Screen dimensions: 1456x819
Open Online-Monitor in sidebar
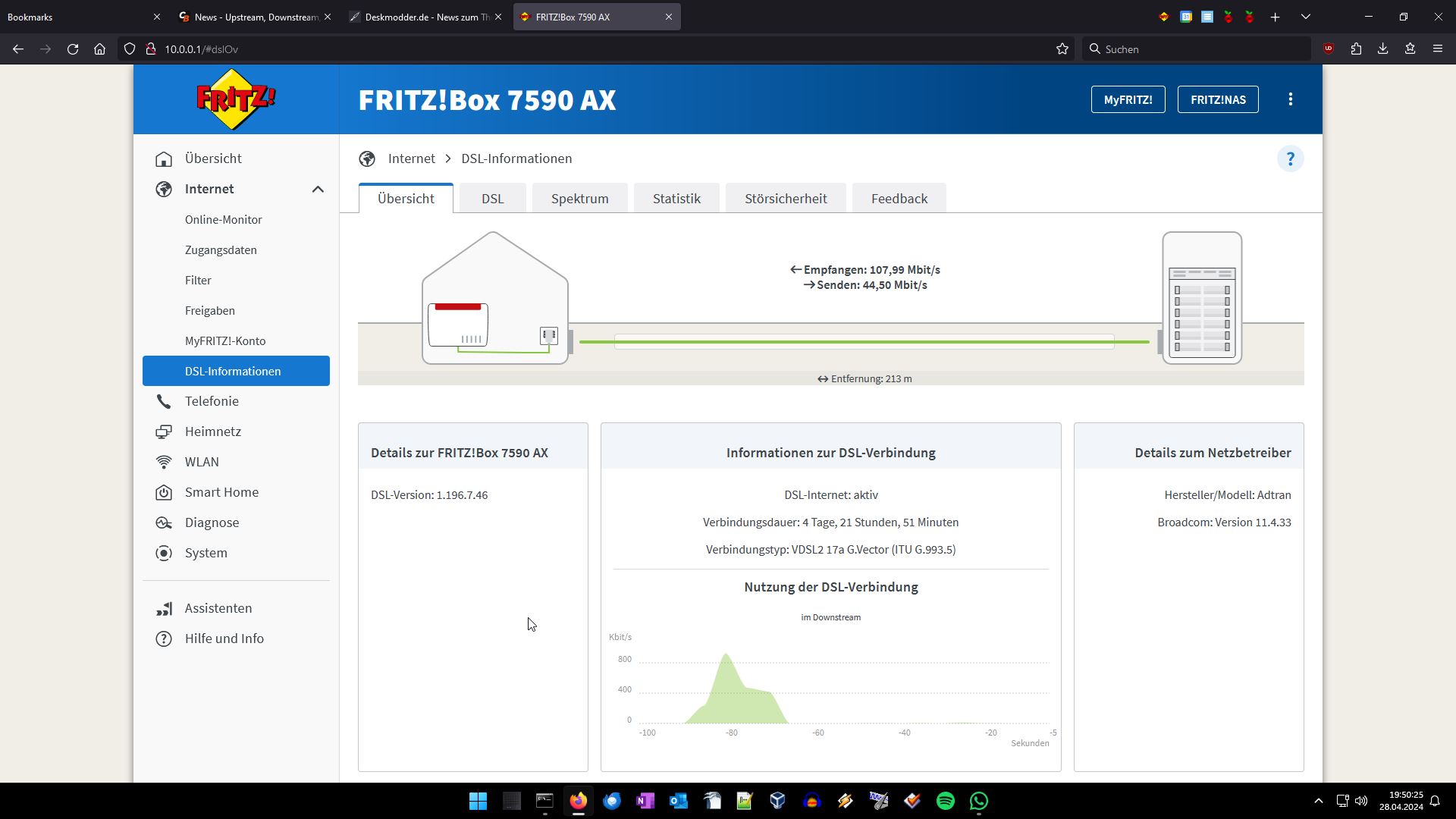(223, 219)
